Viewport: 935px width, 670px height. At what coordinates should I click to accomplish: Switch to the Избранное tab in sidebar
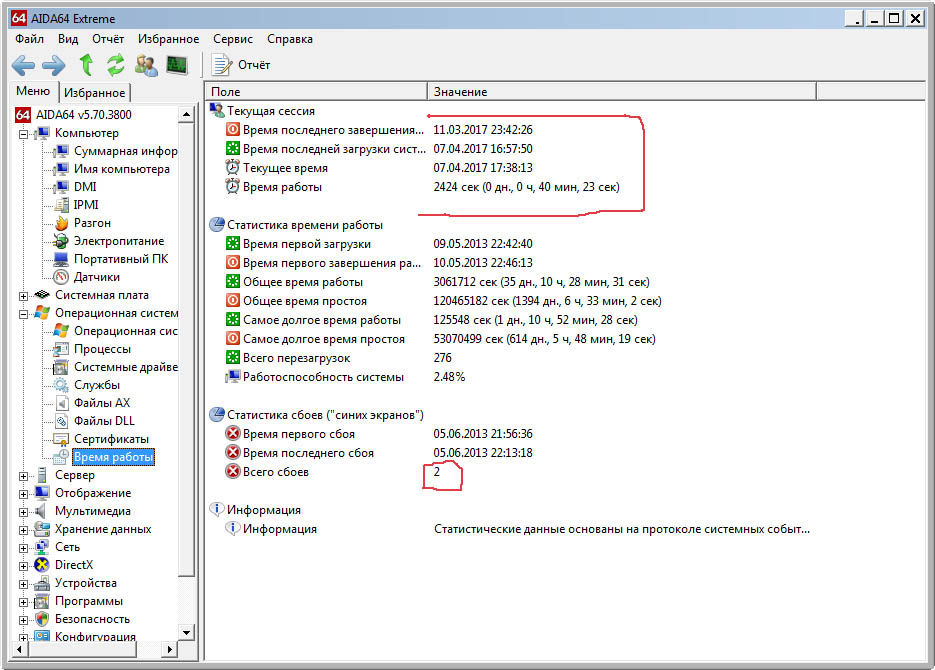click(94, 93)
